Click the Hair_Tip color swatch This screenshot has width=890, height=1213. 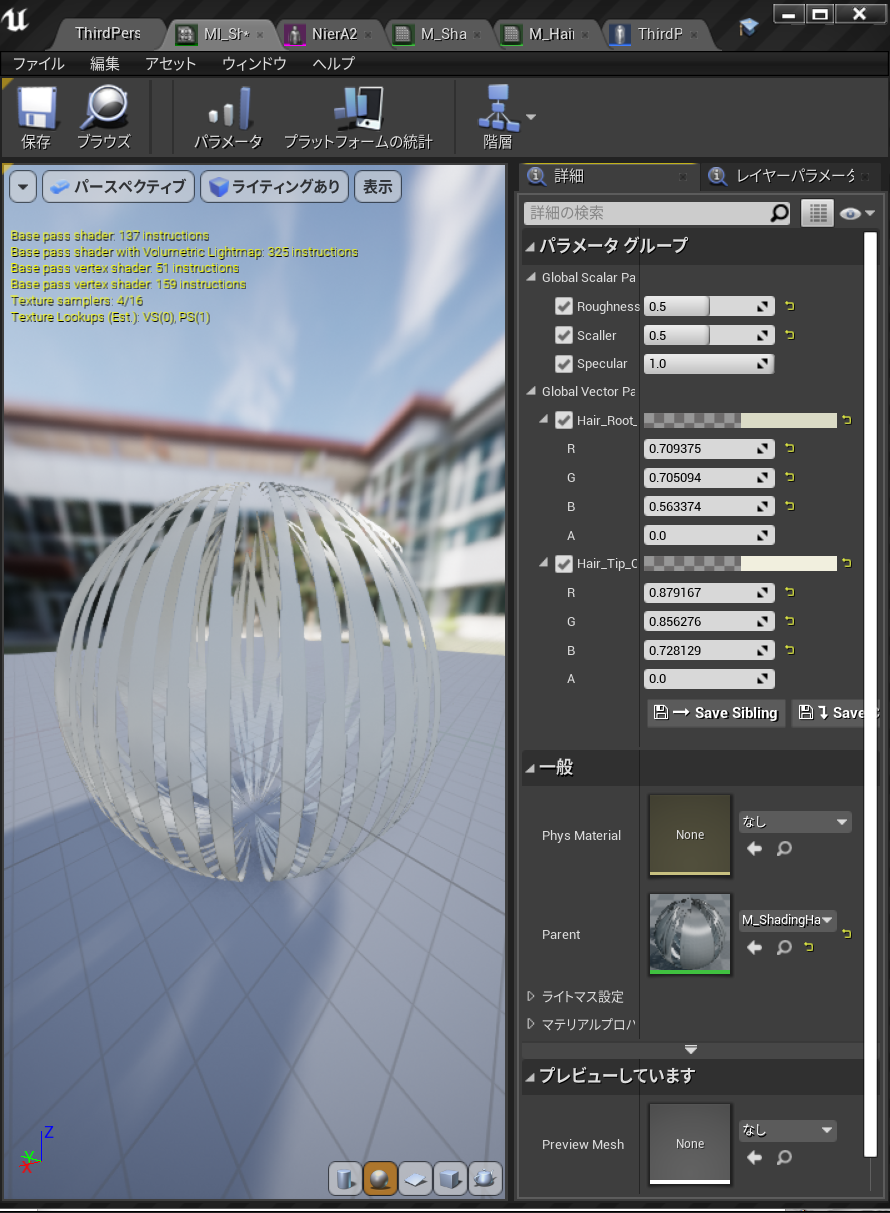pyautogui.click(x=739, y=563)
